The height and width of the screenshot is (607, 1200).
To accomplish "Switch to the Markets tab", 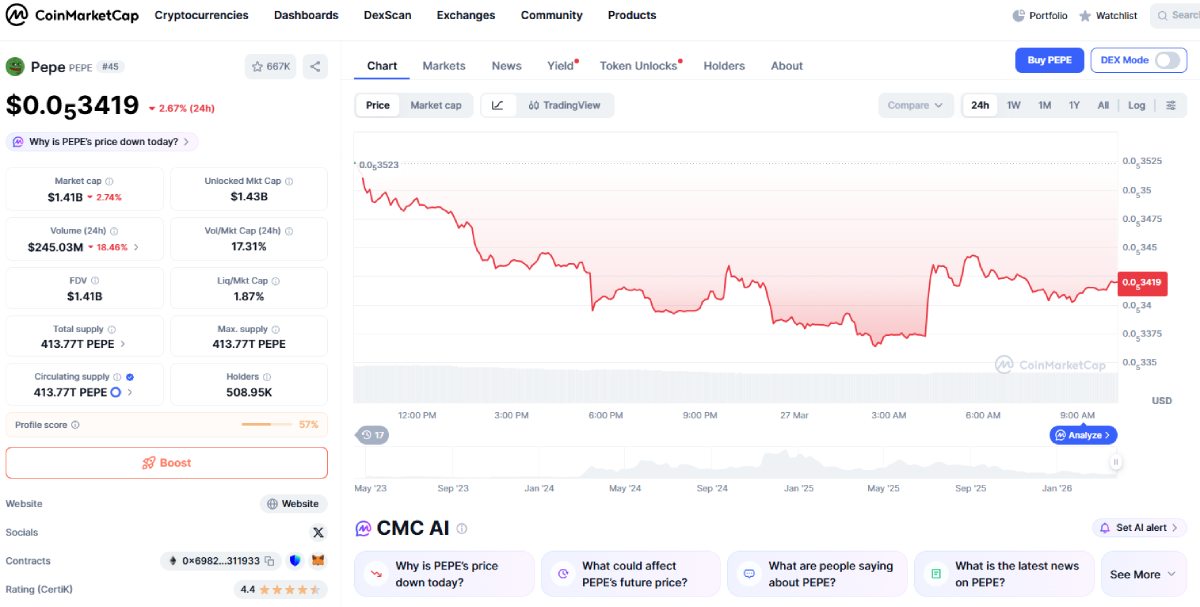I will click(444, 66).
